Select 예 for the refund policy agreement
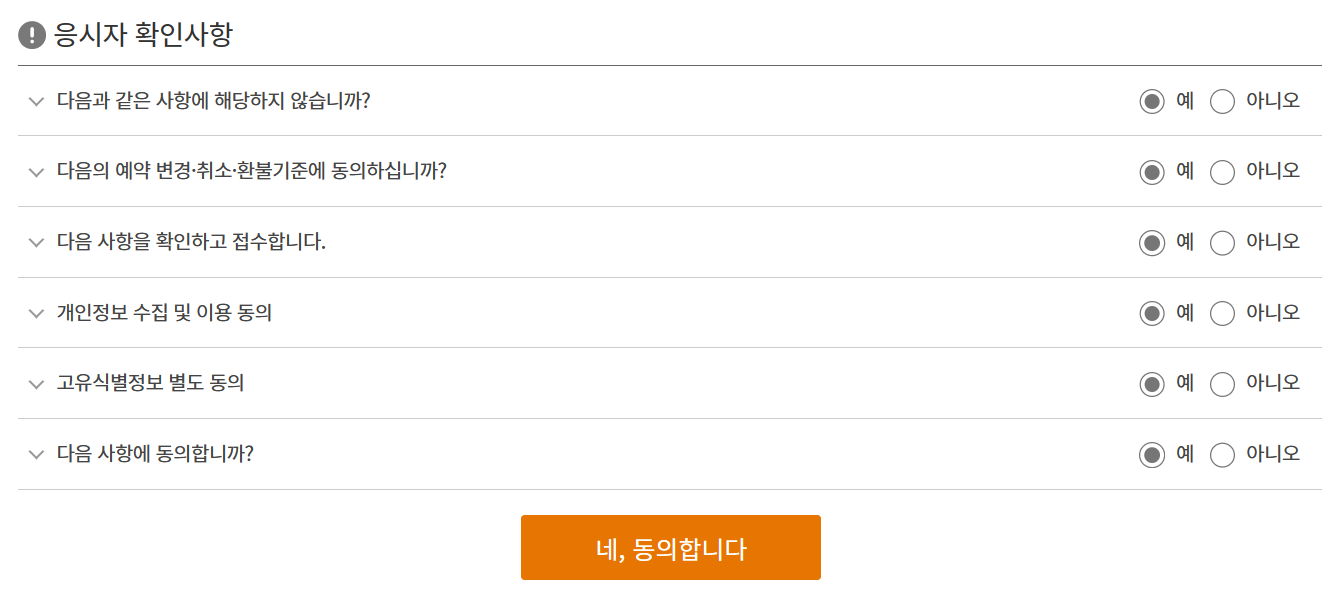 1150,172
